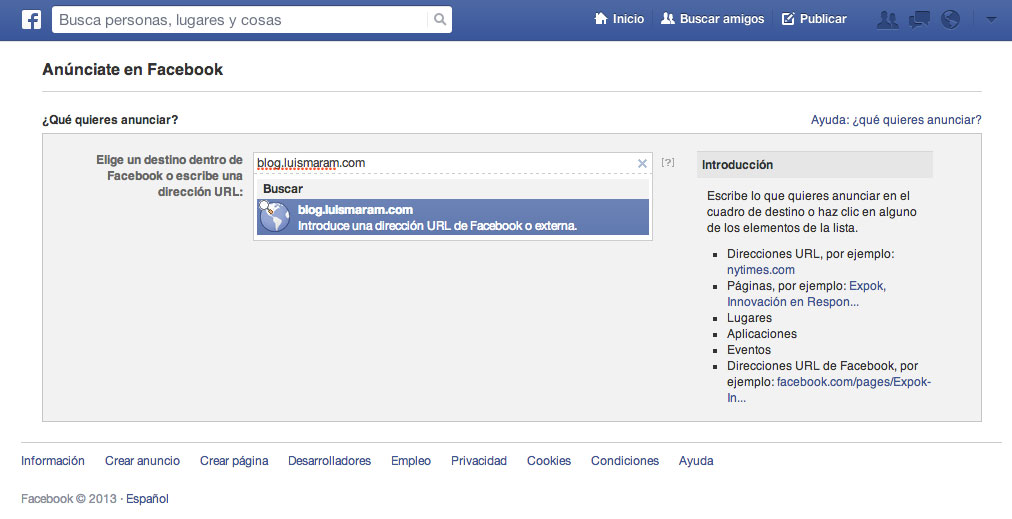
Task: Clear the destination URL with X icon
Action: (642, 163)
